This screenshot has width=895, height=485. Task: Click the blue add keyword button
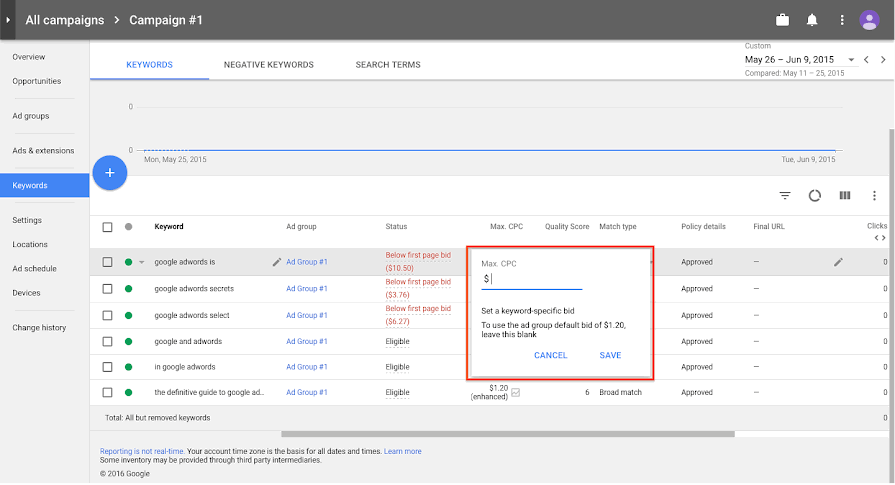tap(110, 173)
